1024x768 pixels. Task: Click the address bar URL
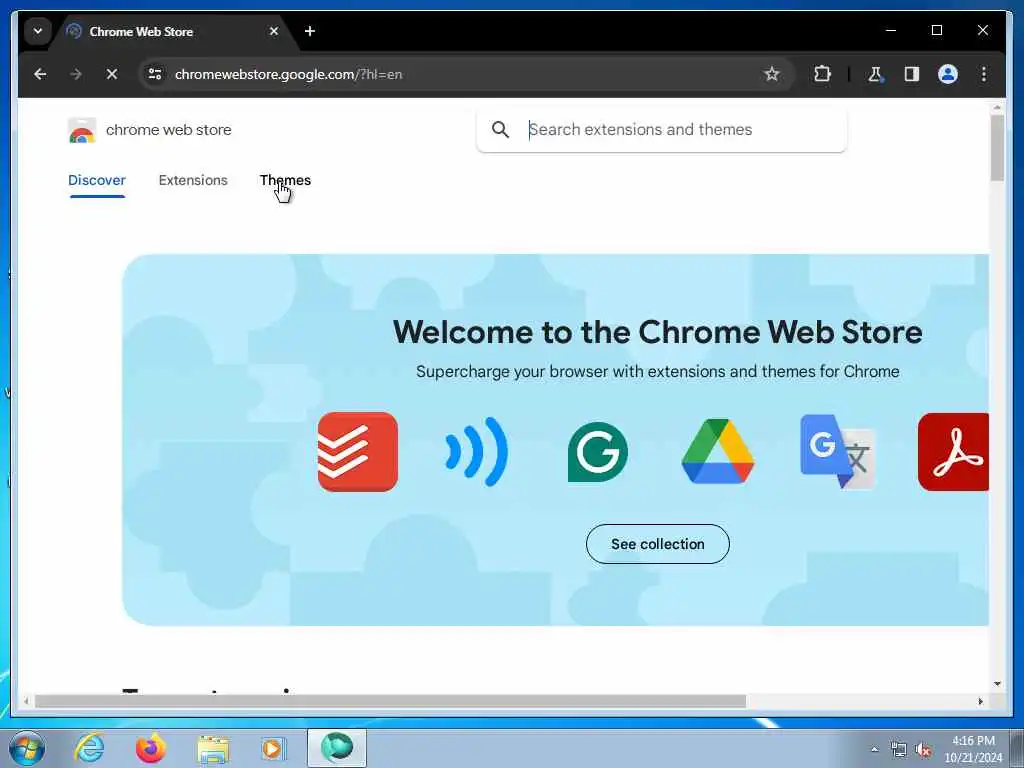[x=288, y=74]
